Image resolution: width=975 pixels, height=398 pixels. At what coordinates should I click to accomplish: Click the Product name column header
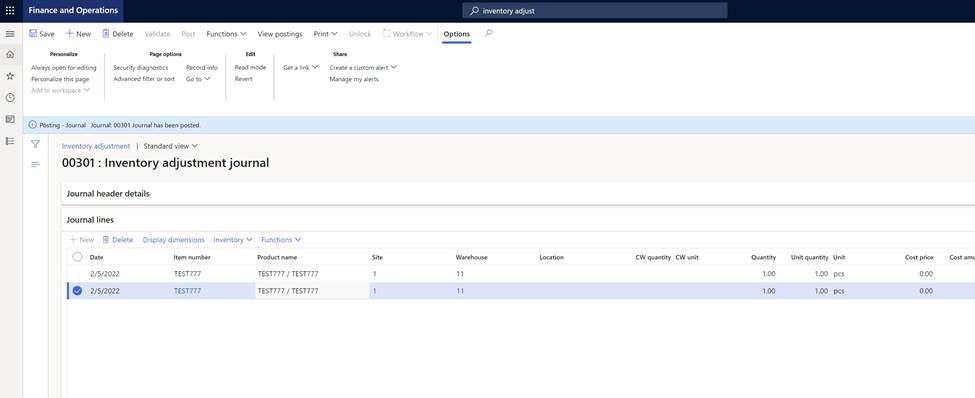[x=277, y=257]
